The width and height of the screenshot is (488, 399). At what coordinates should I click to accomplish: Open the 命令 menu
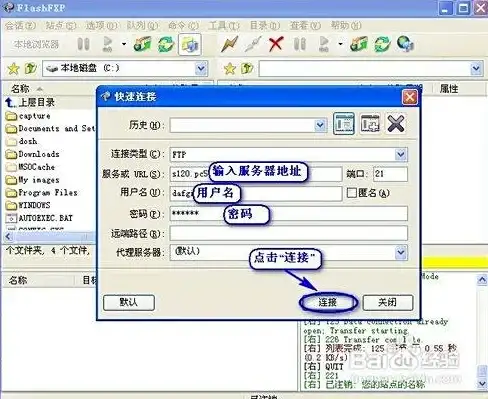[x=183, y=25]
